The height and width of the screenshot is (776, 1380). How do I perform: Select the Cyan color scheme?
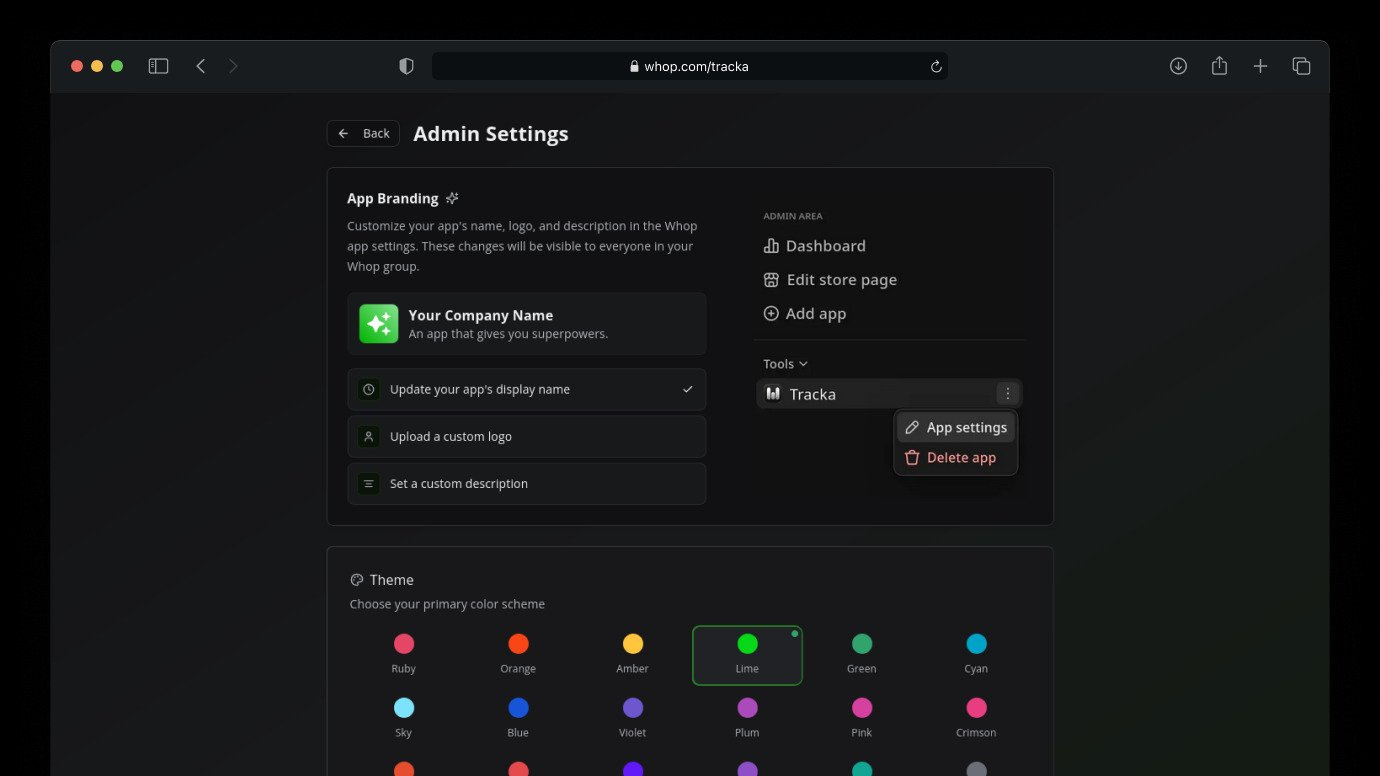click(976, 655)
